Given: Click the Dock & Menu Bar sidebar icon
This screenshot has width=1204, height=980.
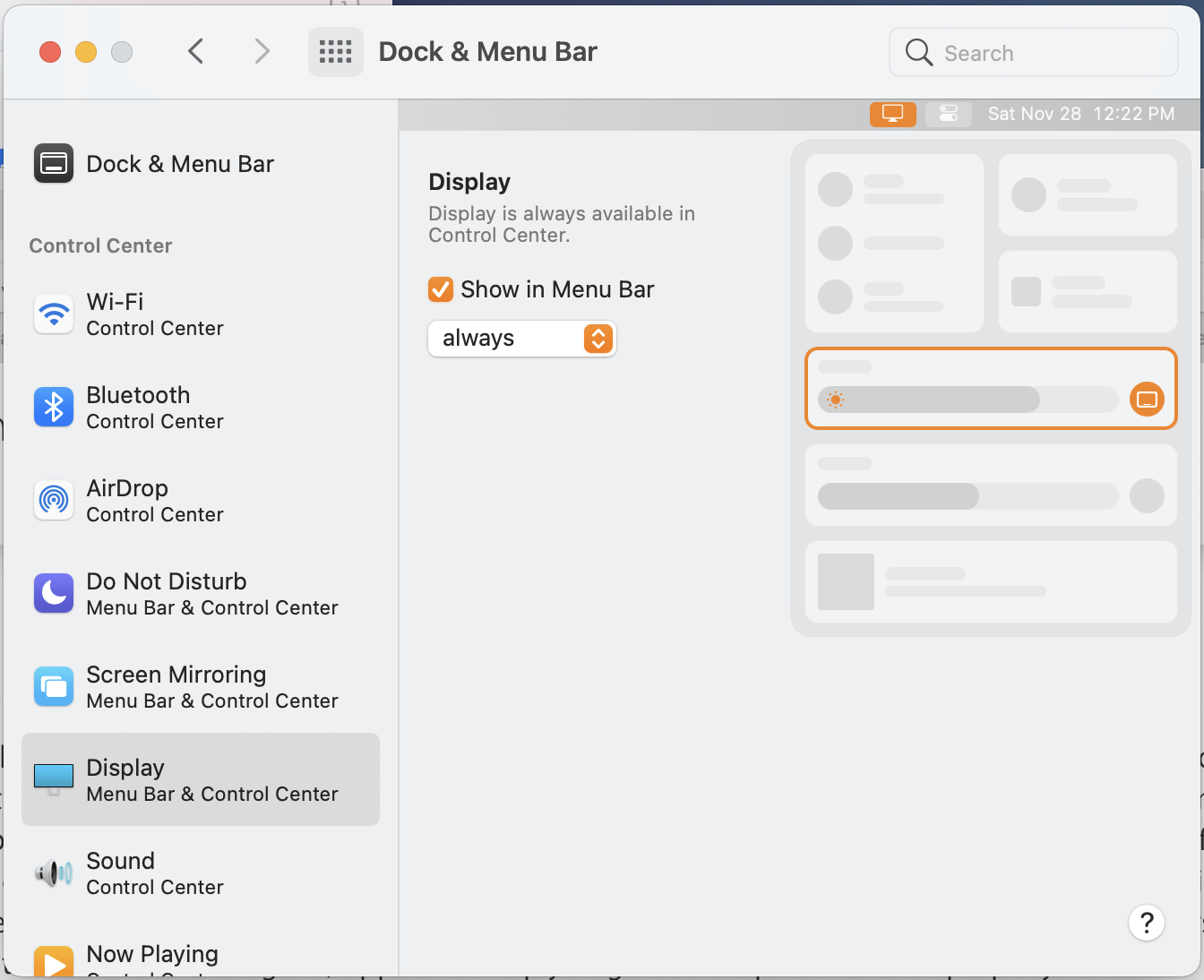Looking at the screenshot, I should coord(54,164).
